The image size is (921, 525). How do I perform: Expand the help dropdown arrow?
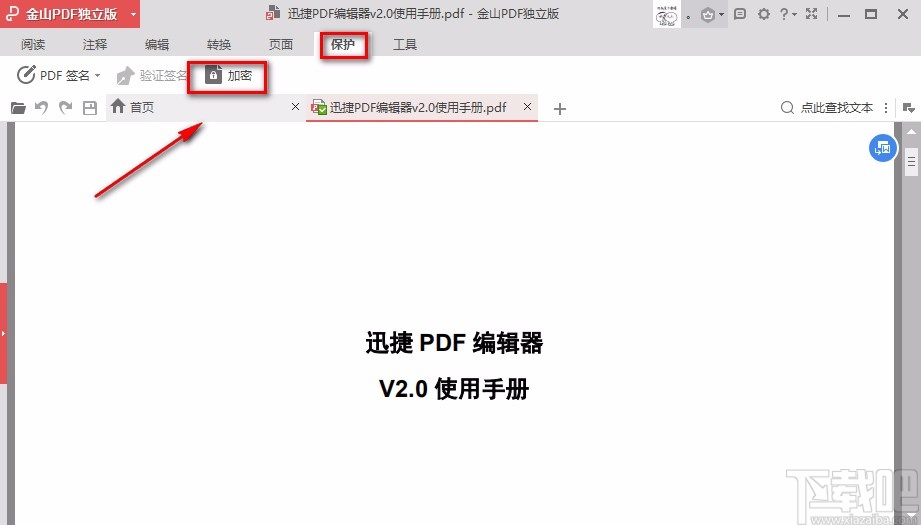[795, 14]
